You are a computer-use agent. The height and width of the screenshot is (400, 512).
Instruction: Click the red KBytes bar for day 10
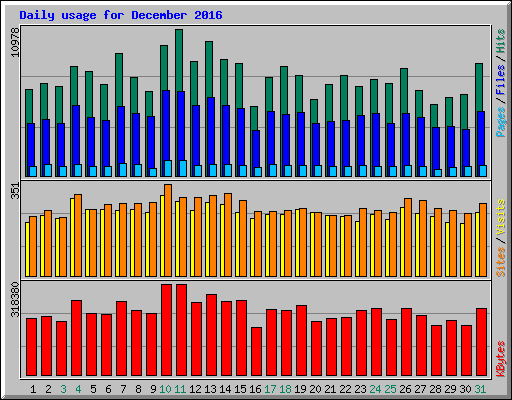pyautogui.click(x=166, y=330)
